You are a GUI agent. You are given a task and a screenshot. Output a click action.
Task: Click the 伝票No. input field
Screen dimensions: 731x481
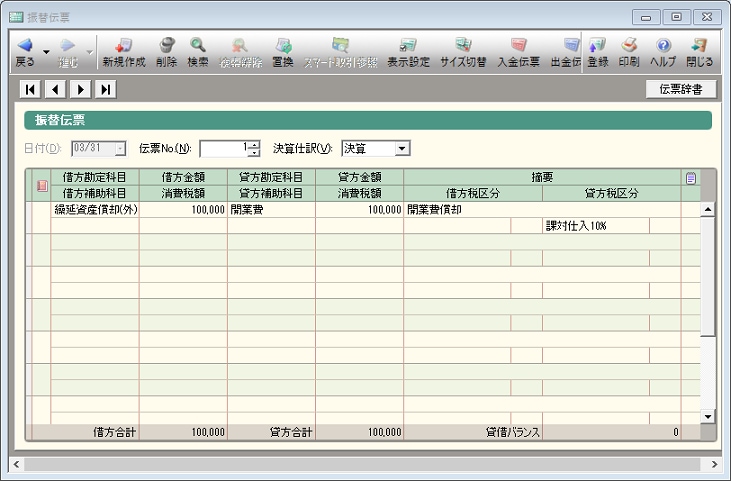coord(223,148)
